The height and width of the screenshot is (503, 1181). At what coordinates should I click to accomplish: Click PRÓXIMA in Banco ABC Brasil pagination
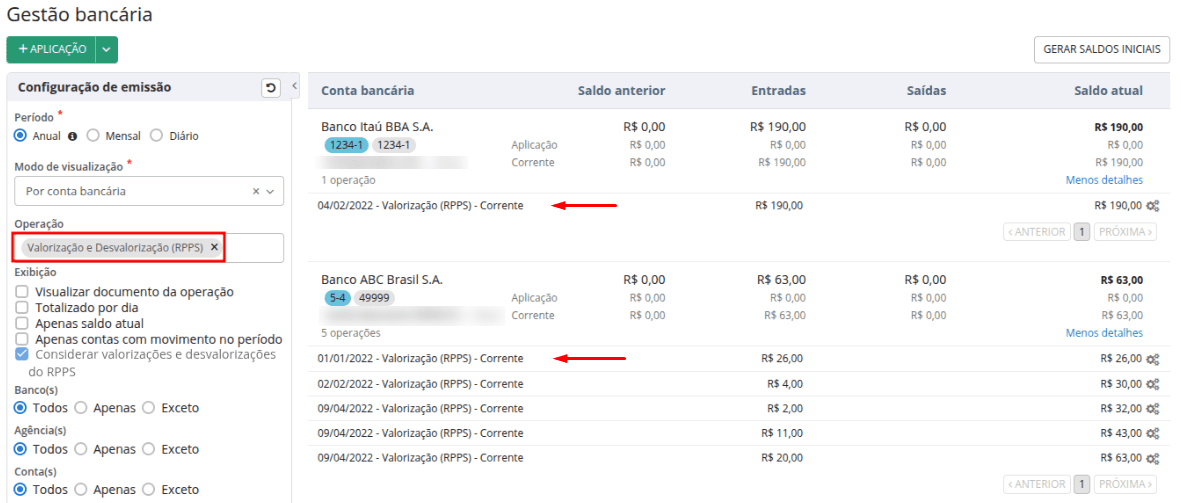[1125, 483]
